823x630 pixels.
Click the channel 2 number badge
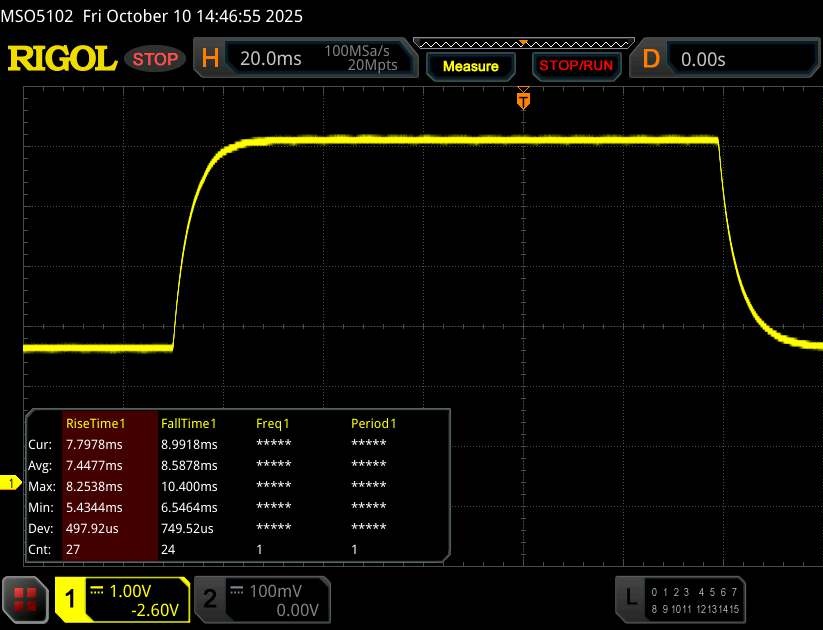point(209,598)
